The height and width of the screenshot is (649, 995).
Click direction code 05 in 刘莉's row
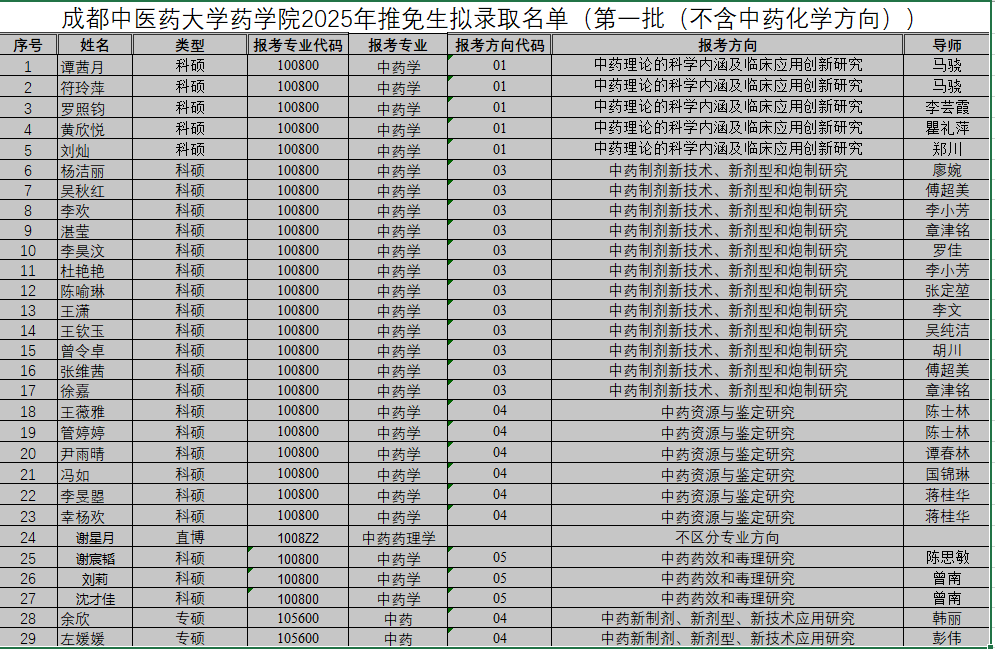point(499,579)
